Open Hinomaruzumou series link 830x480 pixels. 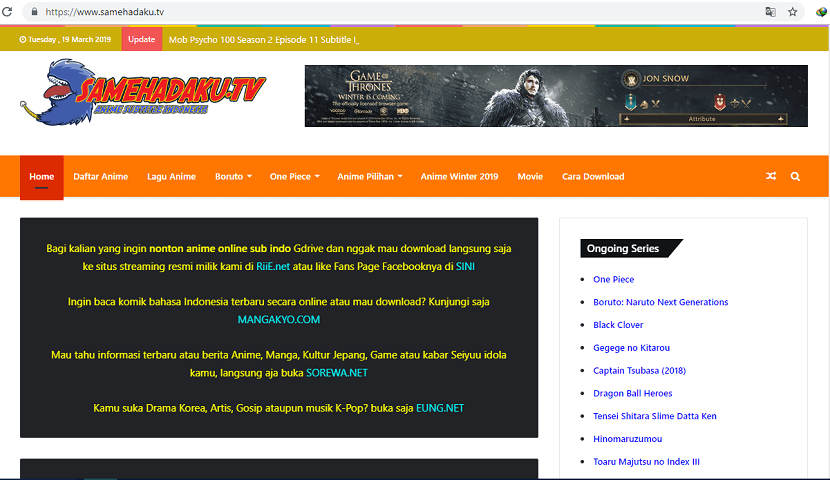[x=627, y=439]
